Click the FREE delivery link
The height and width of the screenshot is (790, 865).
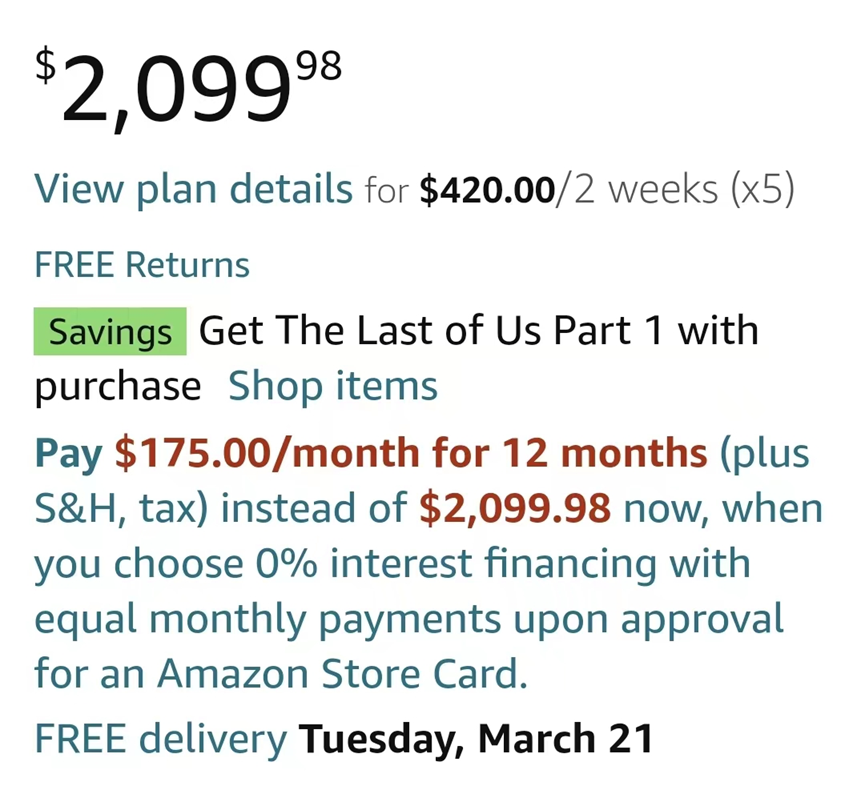[x=160, y=739]
